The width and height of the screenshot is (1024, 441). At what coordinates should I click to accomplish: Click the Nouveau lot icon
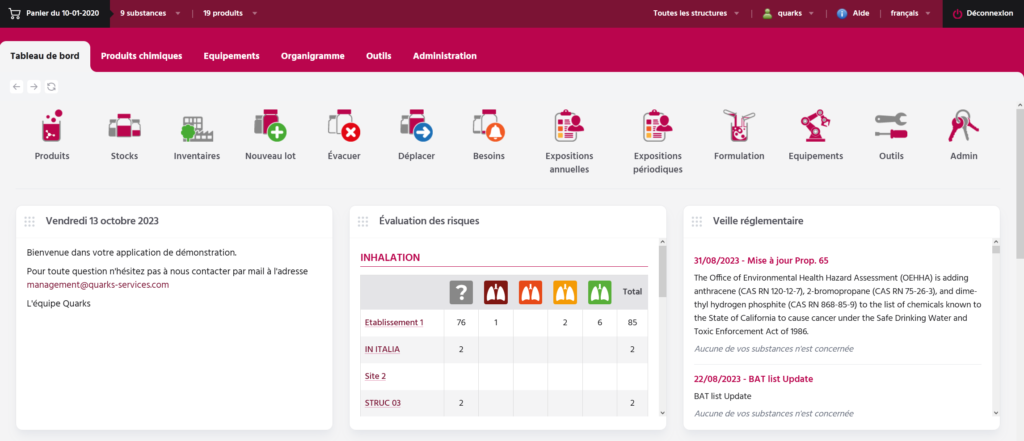coord(270,127)
